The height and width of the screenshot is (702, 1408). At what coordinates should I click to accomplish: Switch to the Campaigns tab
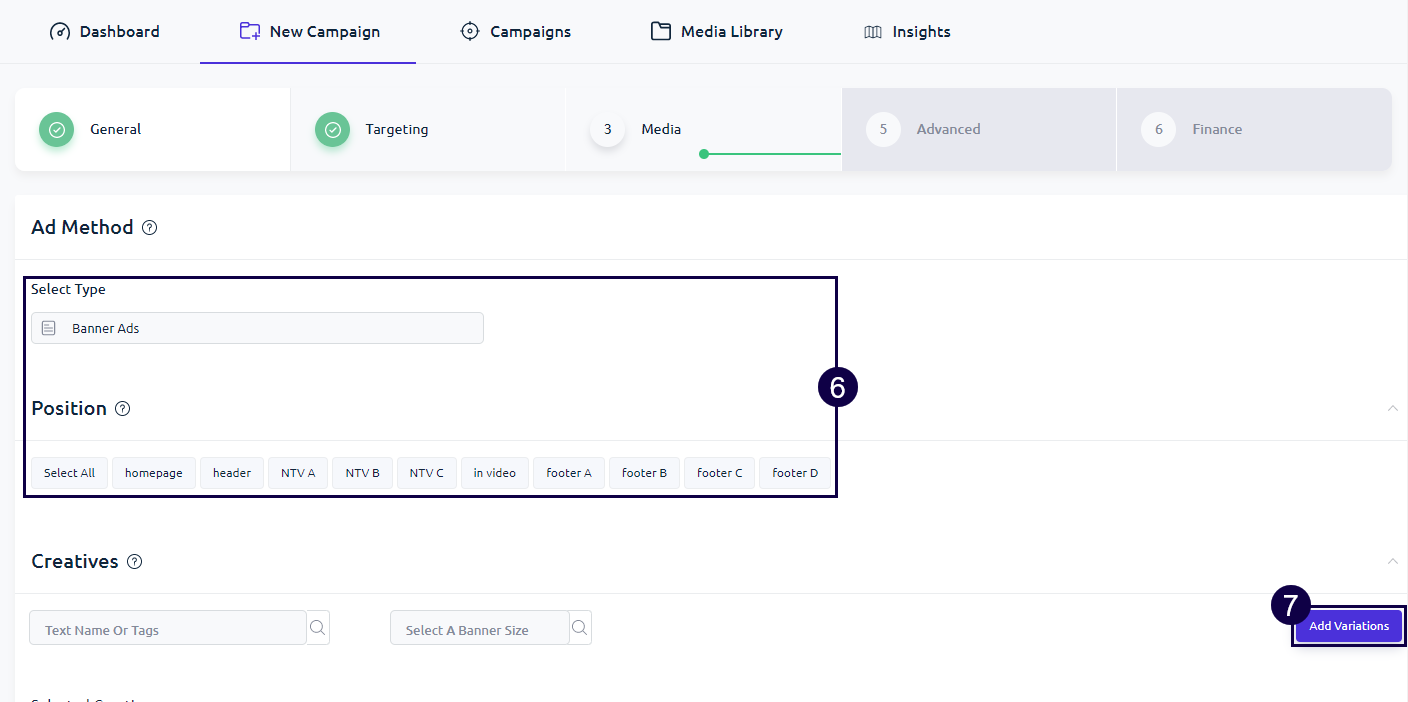click(x=515, y=32)
